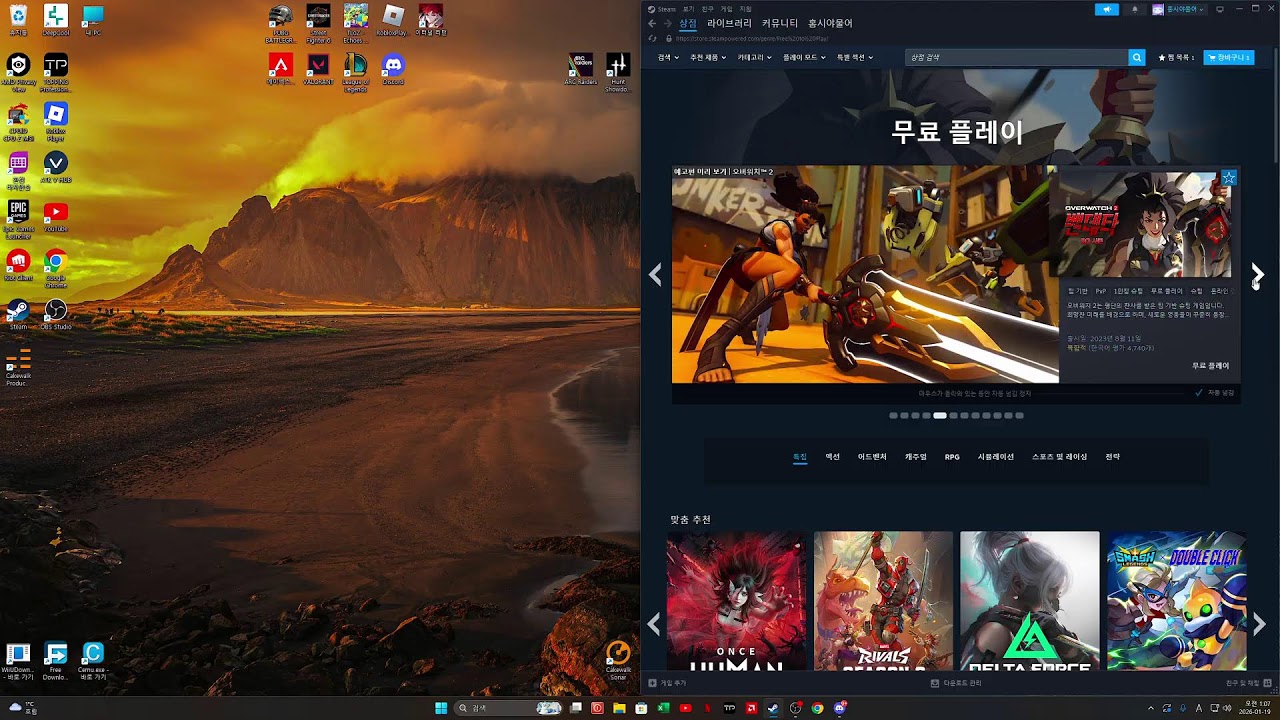Open the Steam desktop shortcut
Screen dimensions: 1280x720
[18, 314]
